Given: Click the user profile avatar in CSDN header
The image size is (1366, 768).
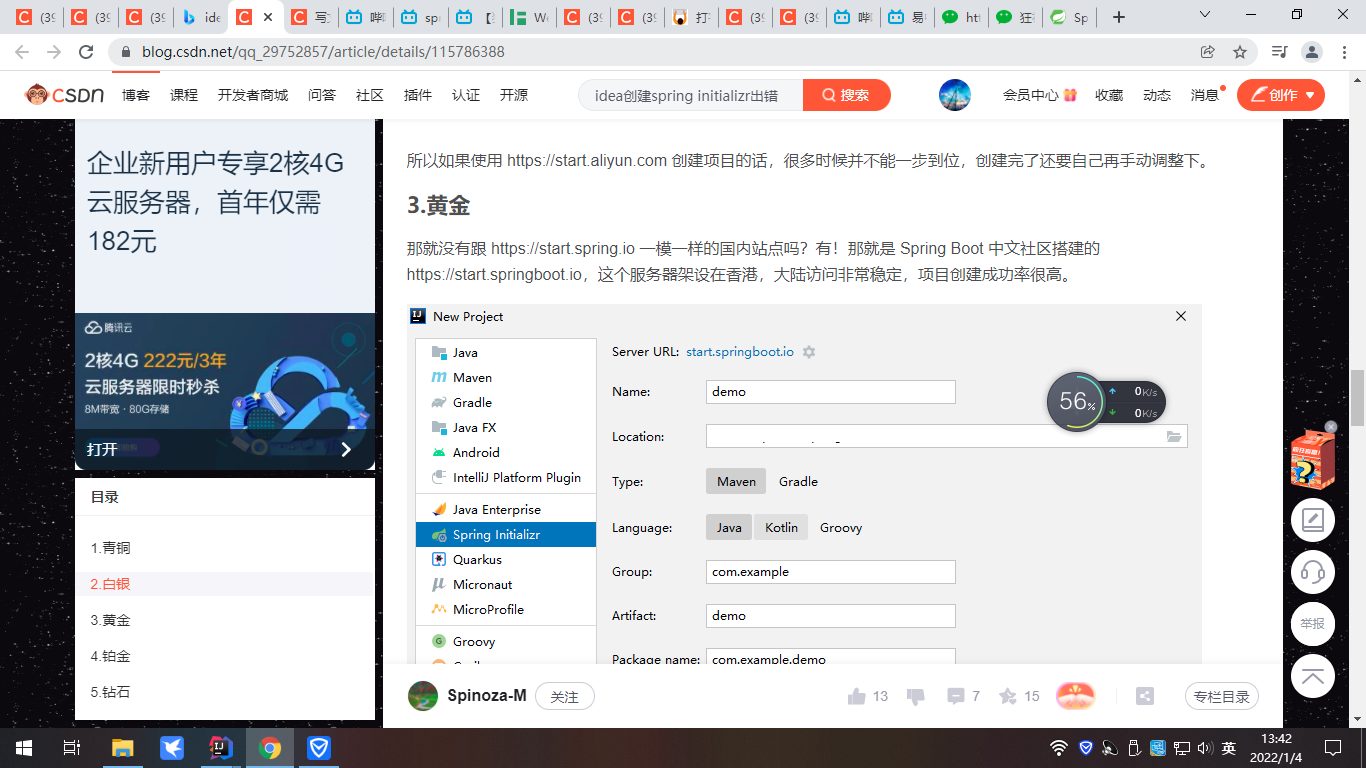Looking at the screenshot, I should (x=955, y=95).
